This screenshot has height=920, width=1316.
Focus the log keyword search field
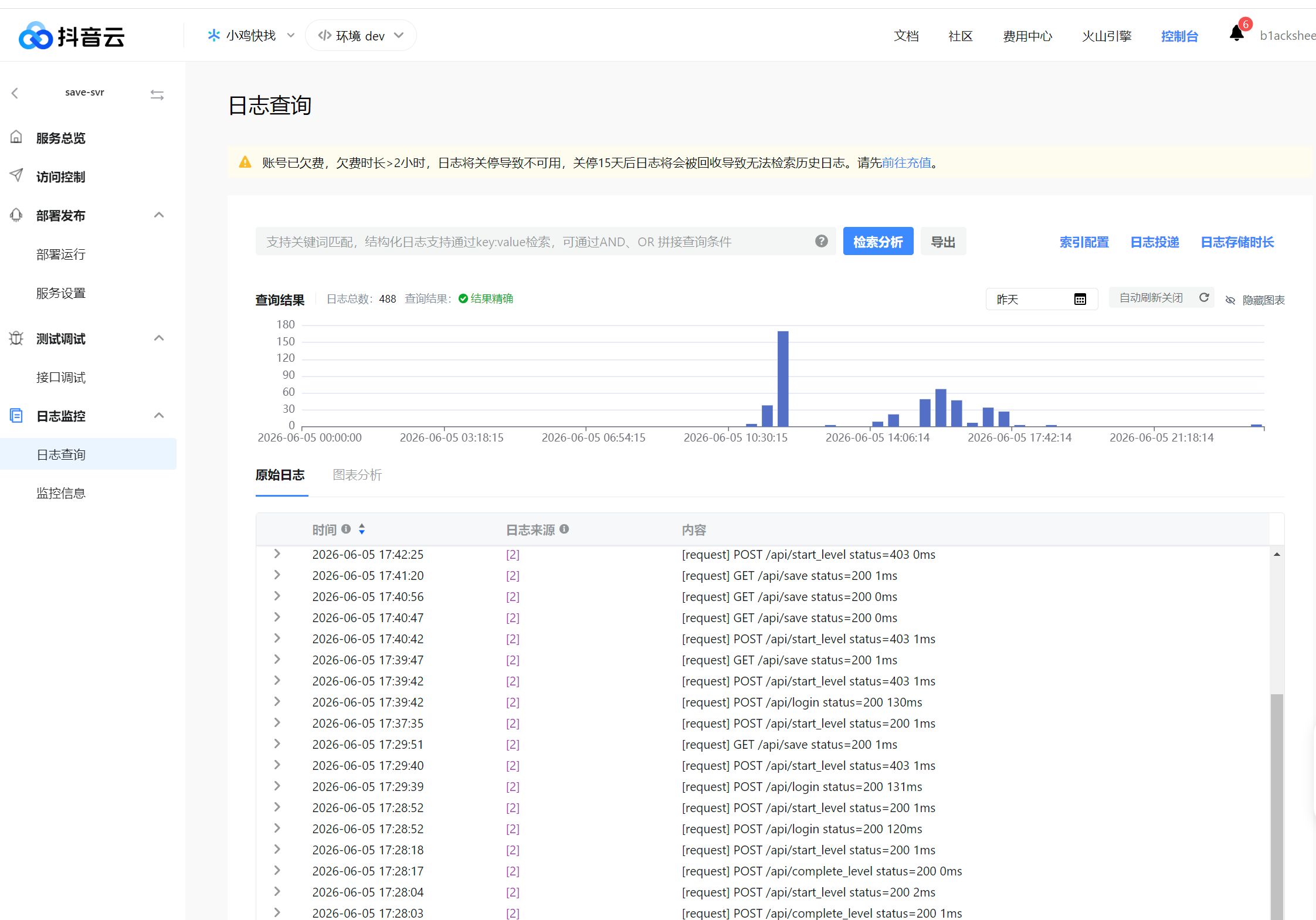click(545, 241)
